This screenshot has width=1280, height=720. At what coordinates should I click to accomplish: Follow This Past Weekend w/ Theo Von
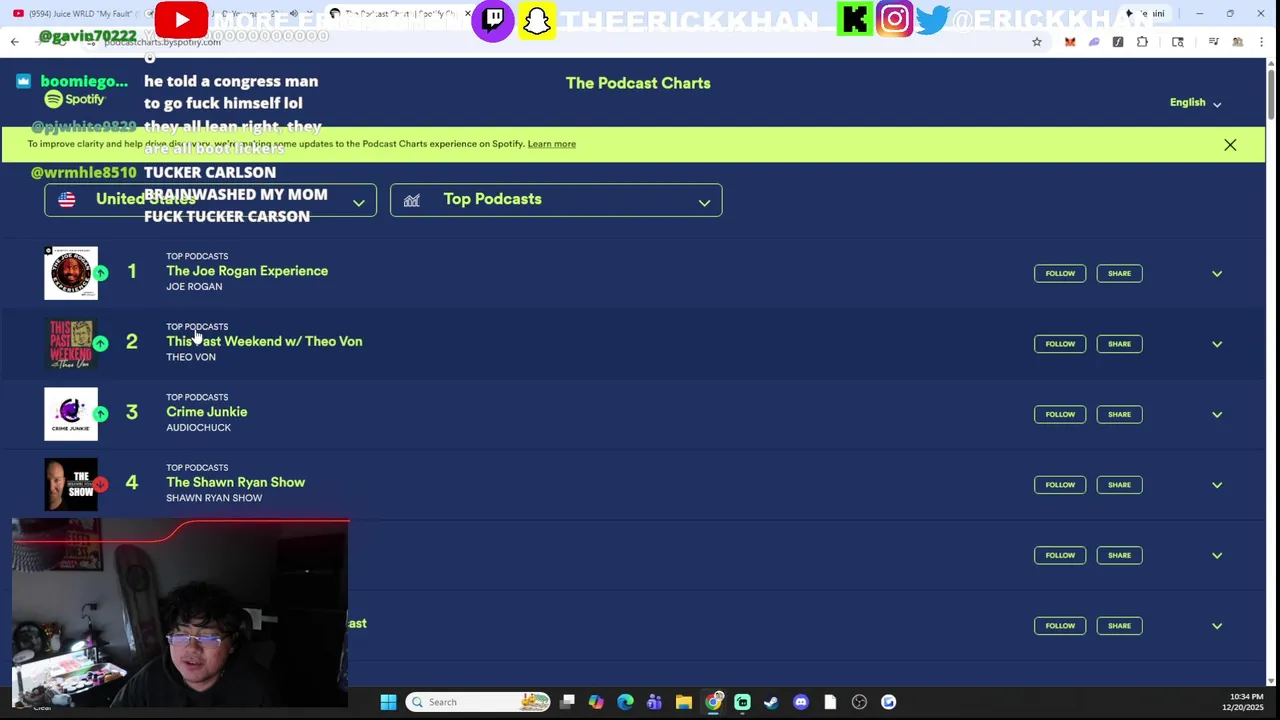[1060, 344]
